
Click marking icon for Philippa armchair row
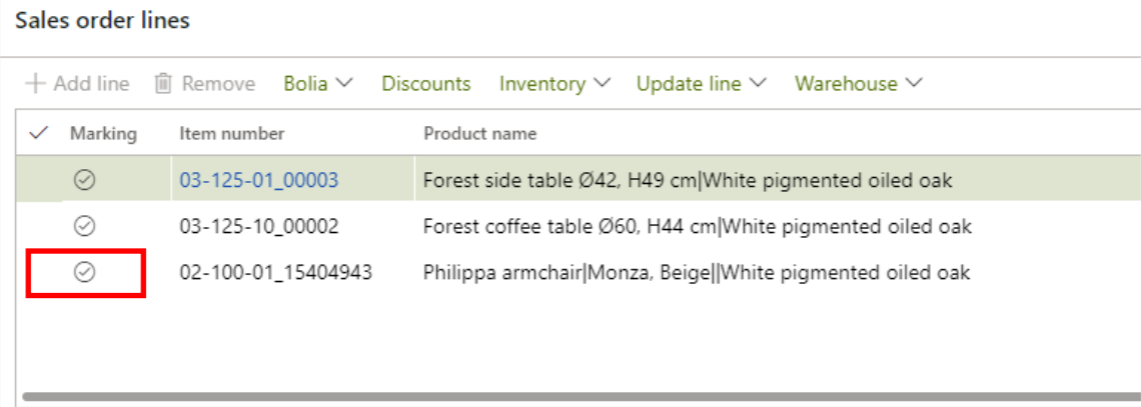[86, 272]
